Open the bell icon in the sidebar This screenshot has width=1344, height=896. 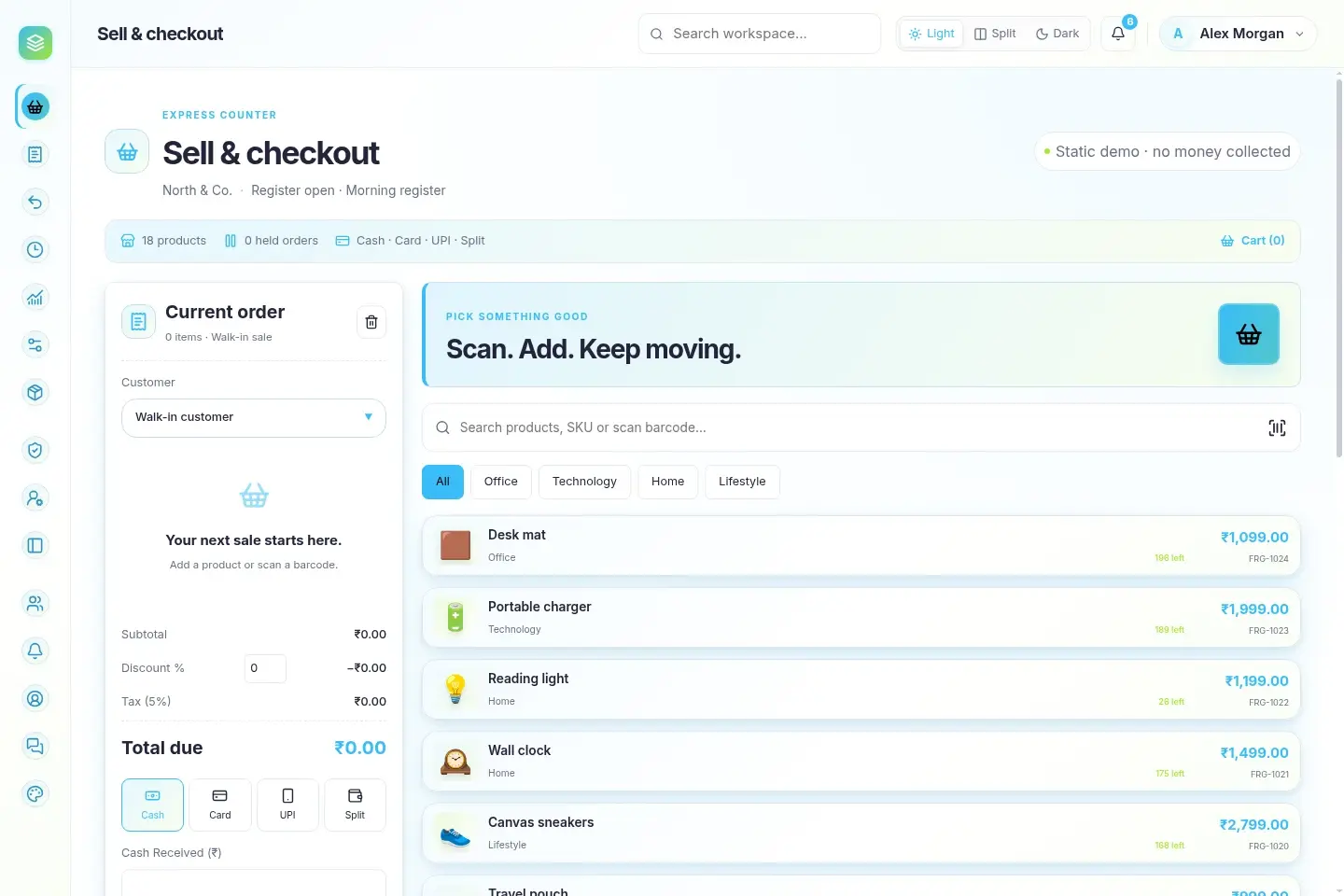click(x=35, y=651)
